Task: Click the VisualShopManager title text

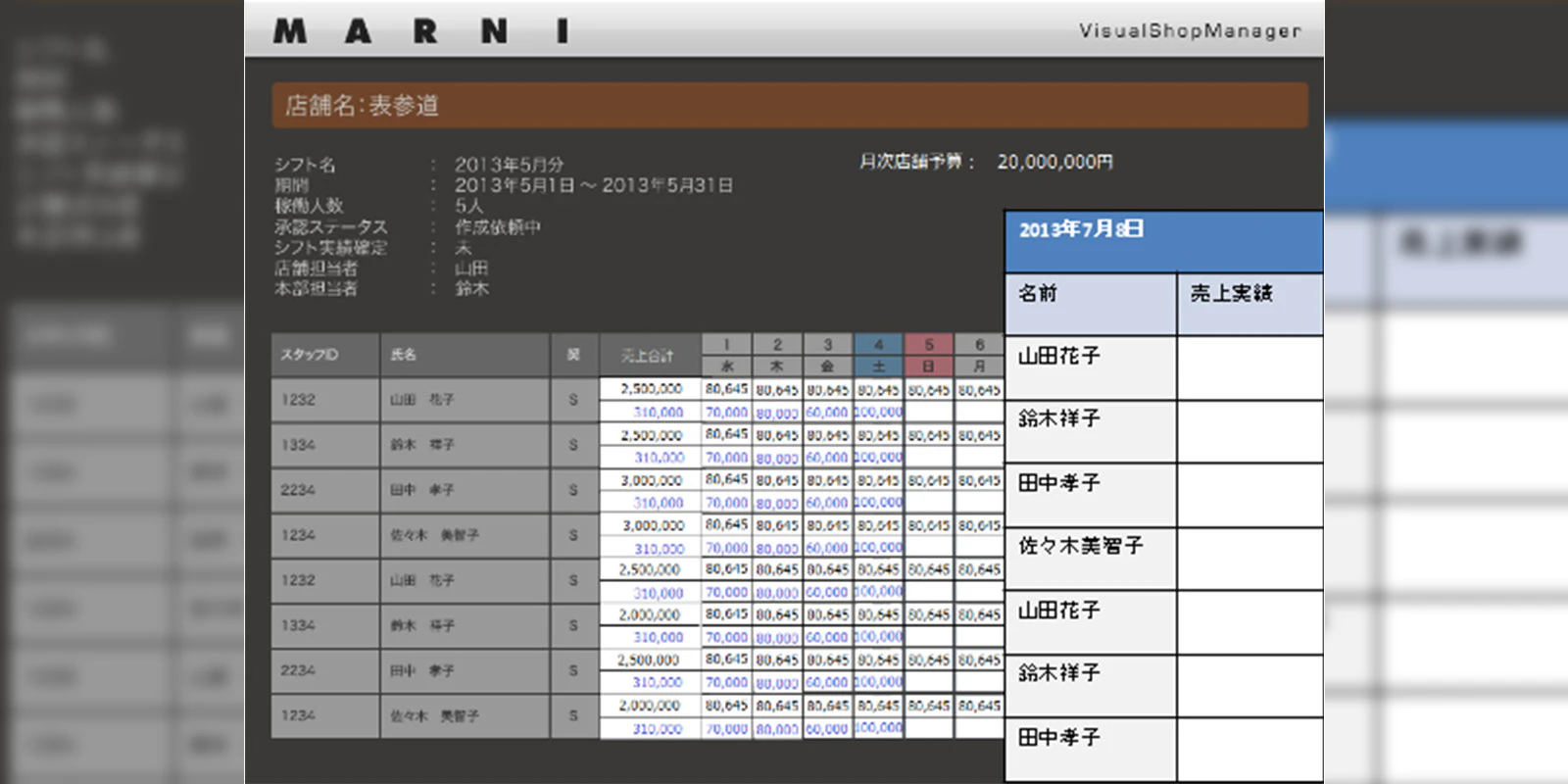Action: (1189, 30)
